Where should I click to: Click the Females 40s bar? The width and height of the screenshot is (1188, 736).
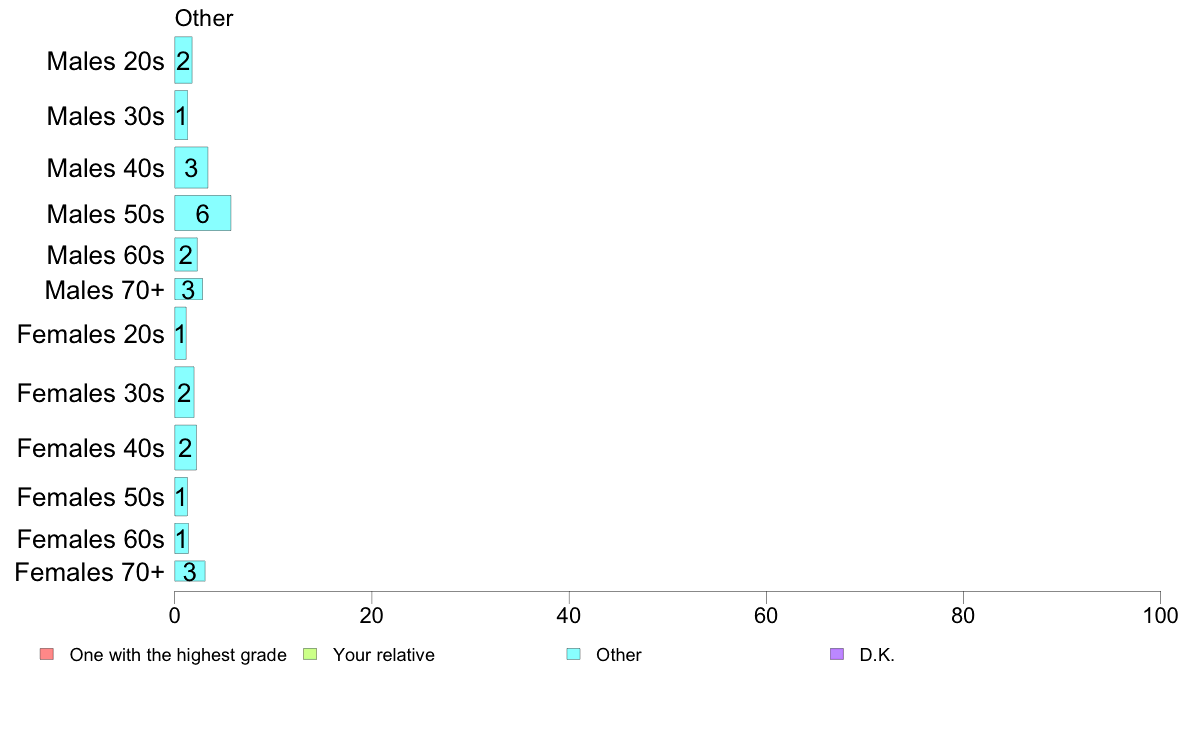[x=186, y=447]
